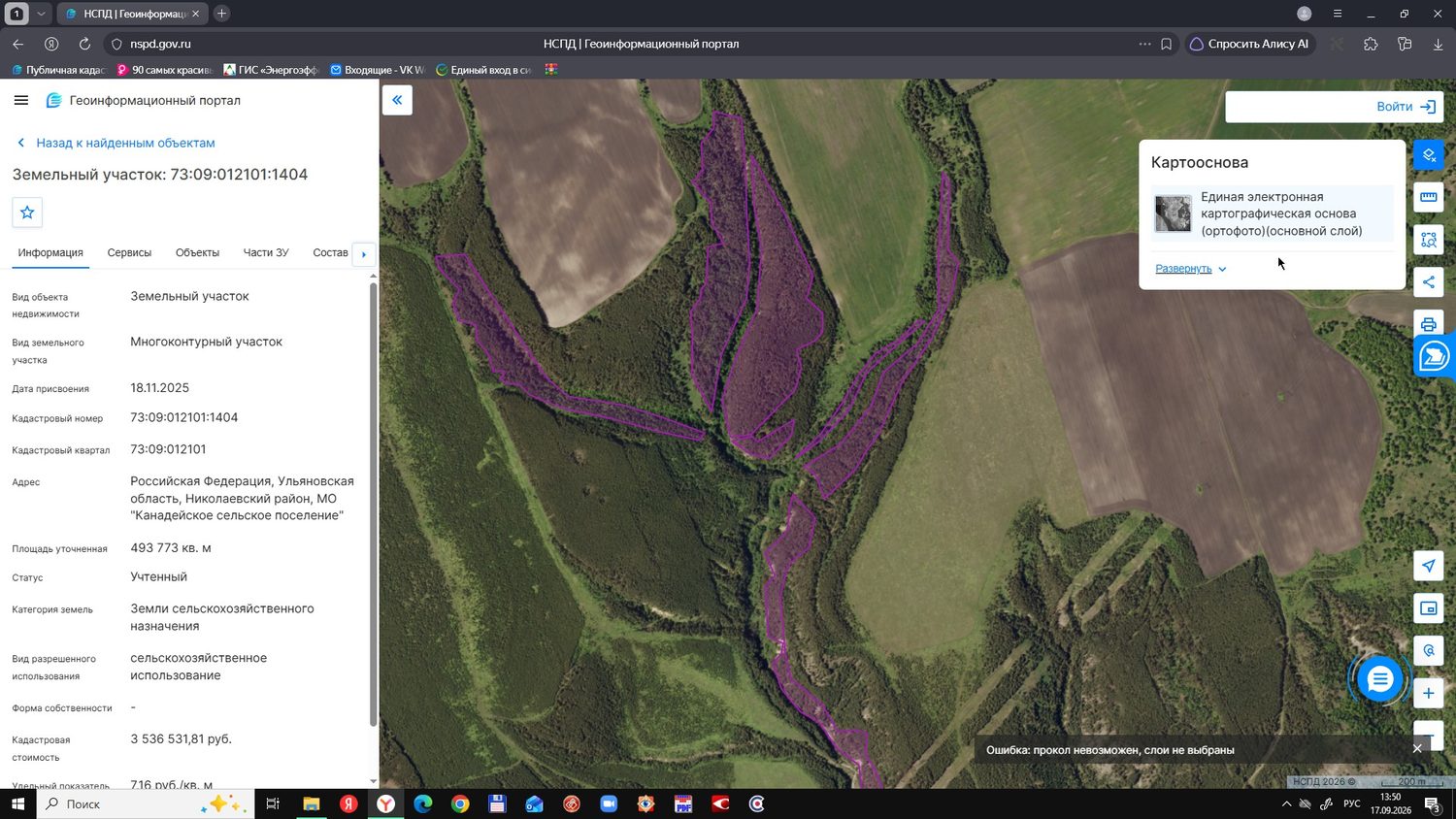Reload the browser page

(x=84, y=44)
